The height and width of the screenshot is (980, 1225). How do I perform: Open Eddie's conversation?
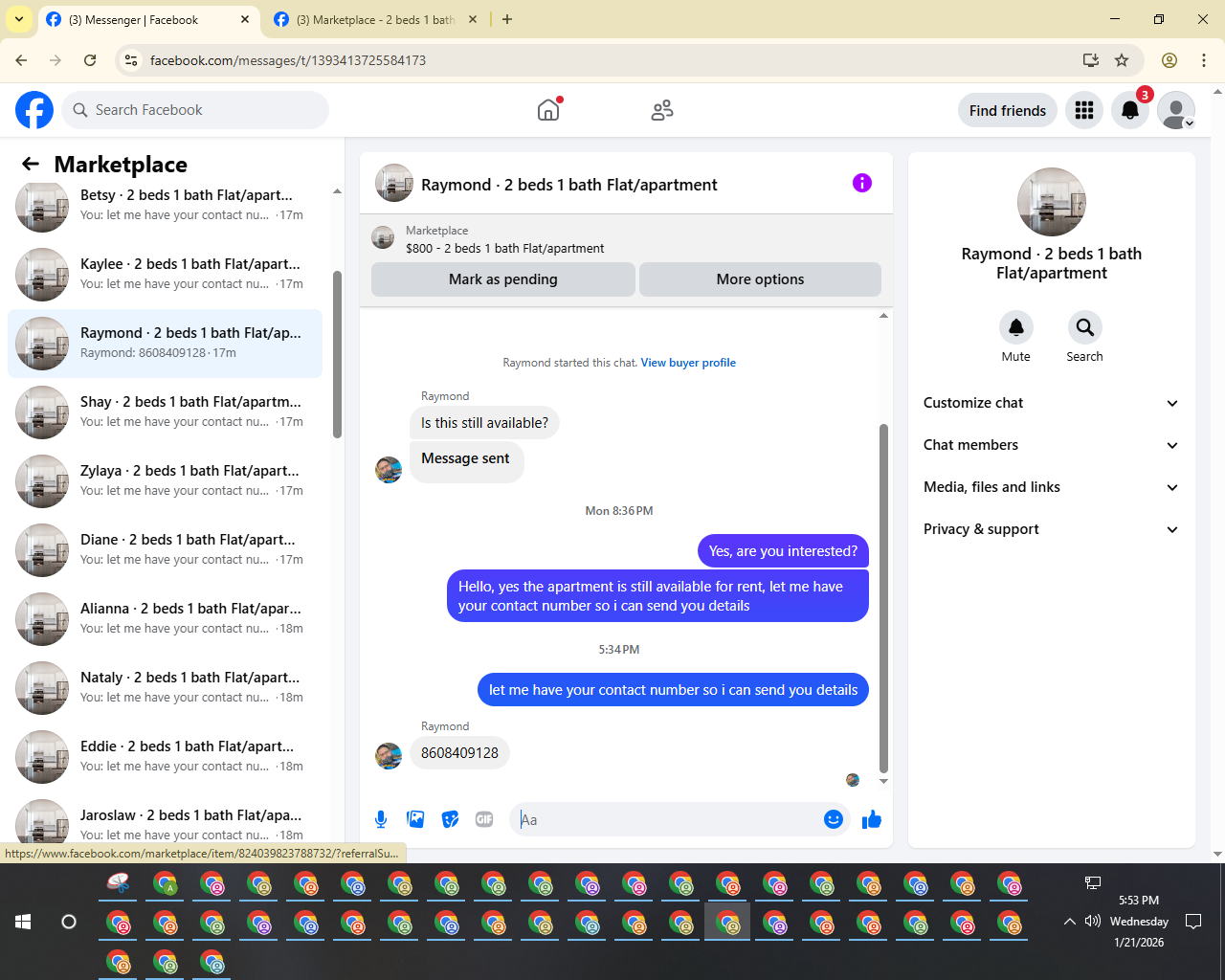point(165,757)
